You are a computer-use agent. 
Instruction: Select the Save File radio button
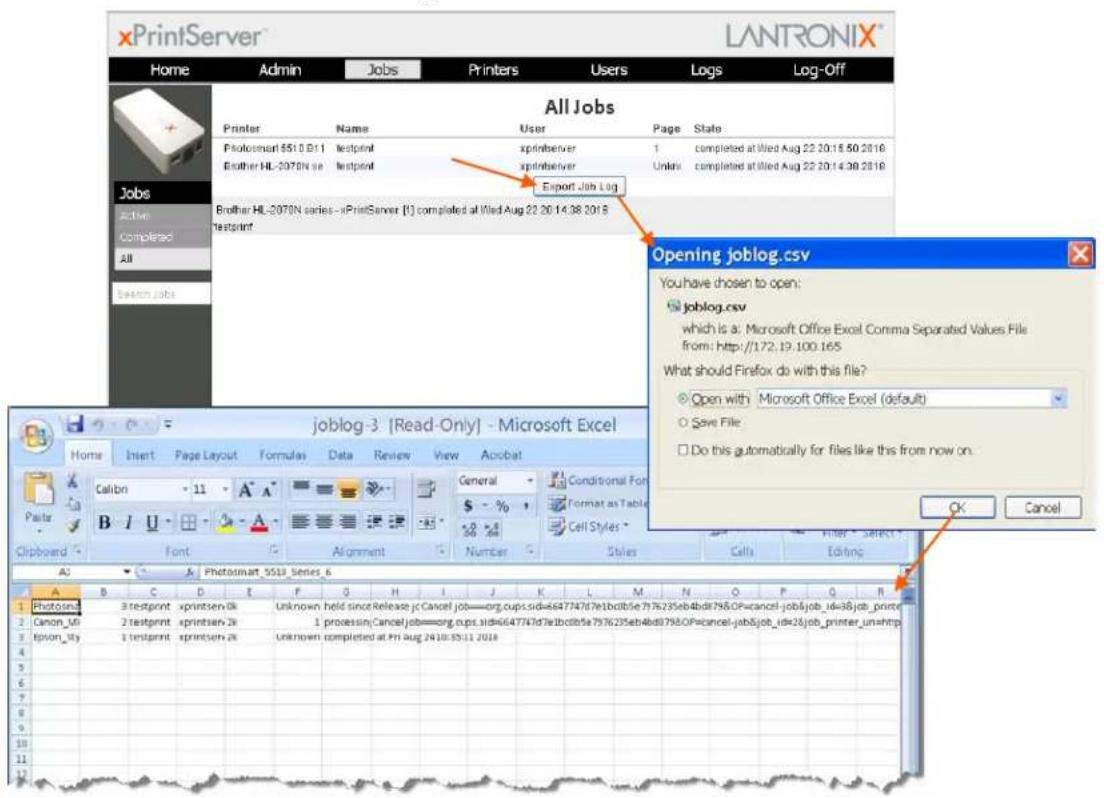coord(682,423)
